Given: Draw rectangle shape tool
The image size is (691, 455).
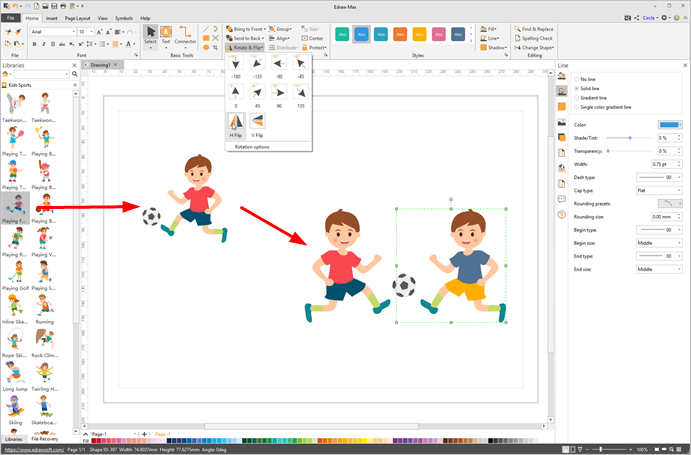Looking at the screenshot, I should pyautogui.click(x=206, y=38).
